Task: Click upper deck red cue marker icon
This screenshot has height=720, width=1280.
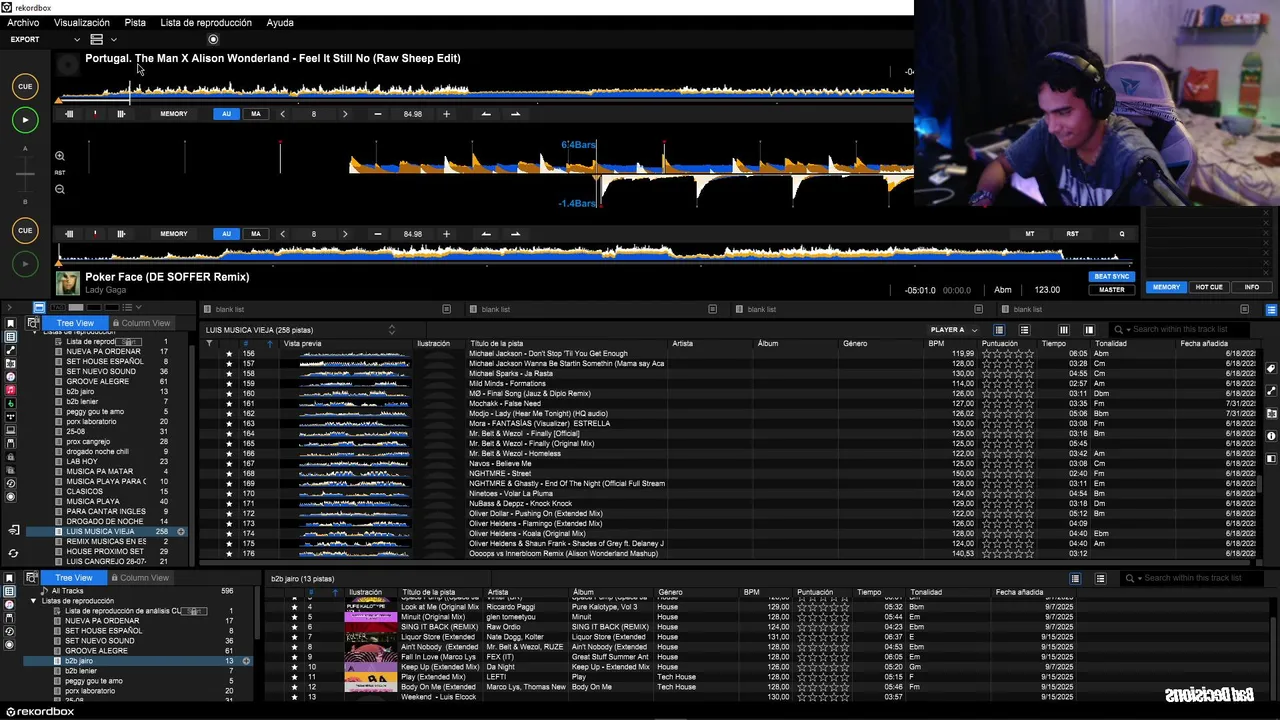Action: pos(95,114)
